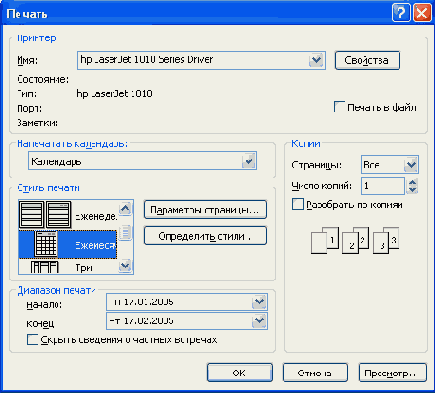
Task: Click the Число копий input field
Action: tap(383, 186)
